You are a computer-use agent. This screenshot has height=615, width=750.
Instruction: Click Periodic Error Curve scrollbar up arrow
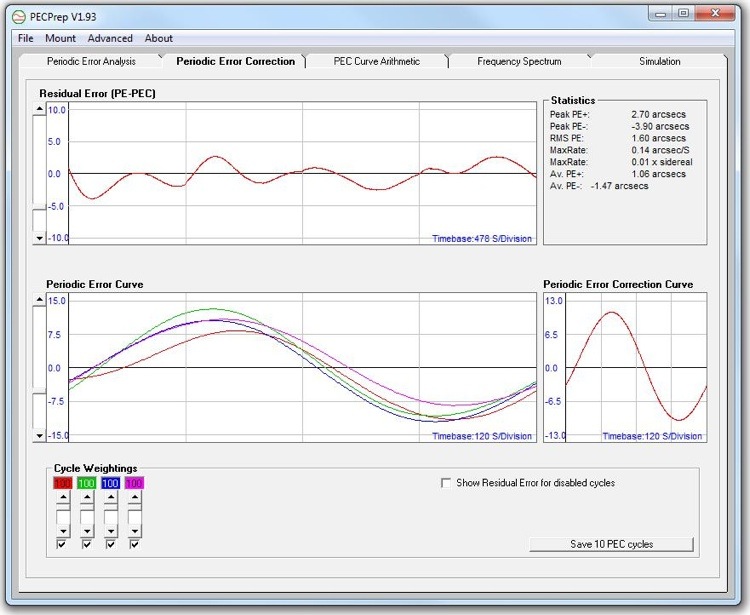pos(40,300)
